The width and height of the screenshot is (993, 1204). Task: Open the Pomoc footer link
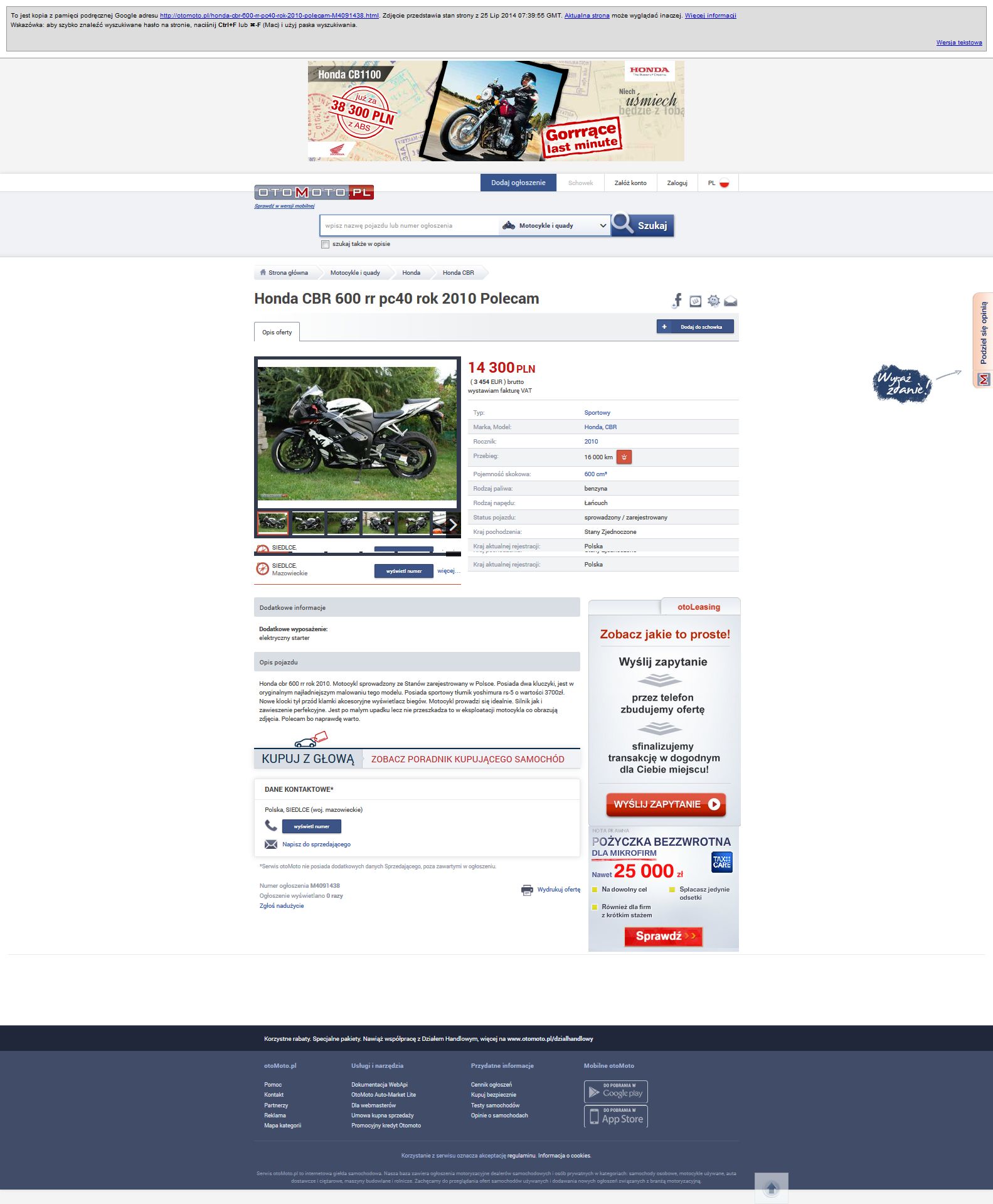(273, 1085)
